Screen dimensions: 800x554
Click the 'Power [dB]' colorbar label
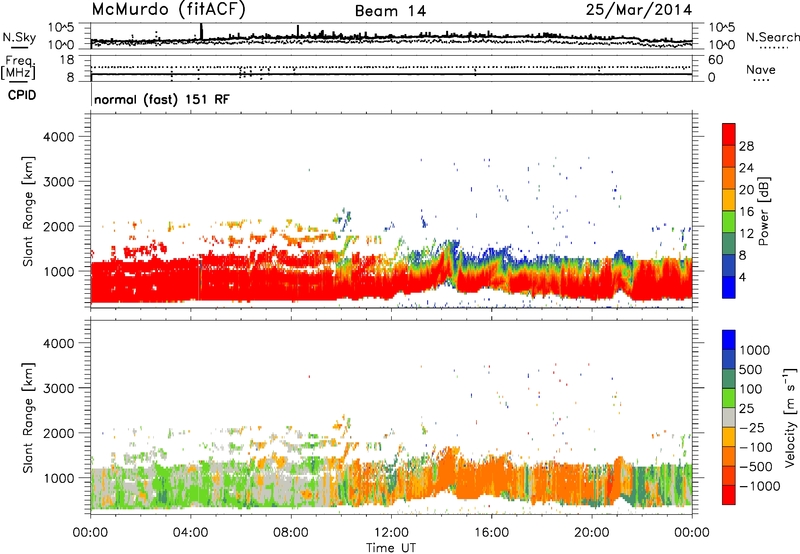[764, 211]
